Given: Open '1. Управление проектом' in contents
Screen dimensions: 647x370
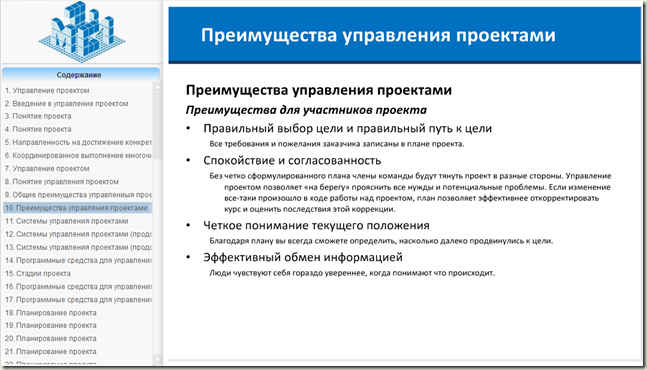Looking at the screenshot, I should tap(47, 90).
